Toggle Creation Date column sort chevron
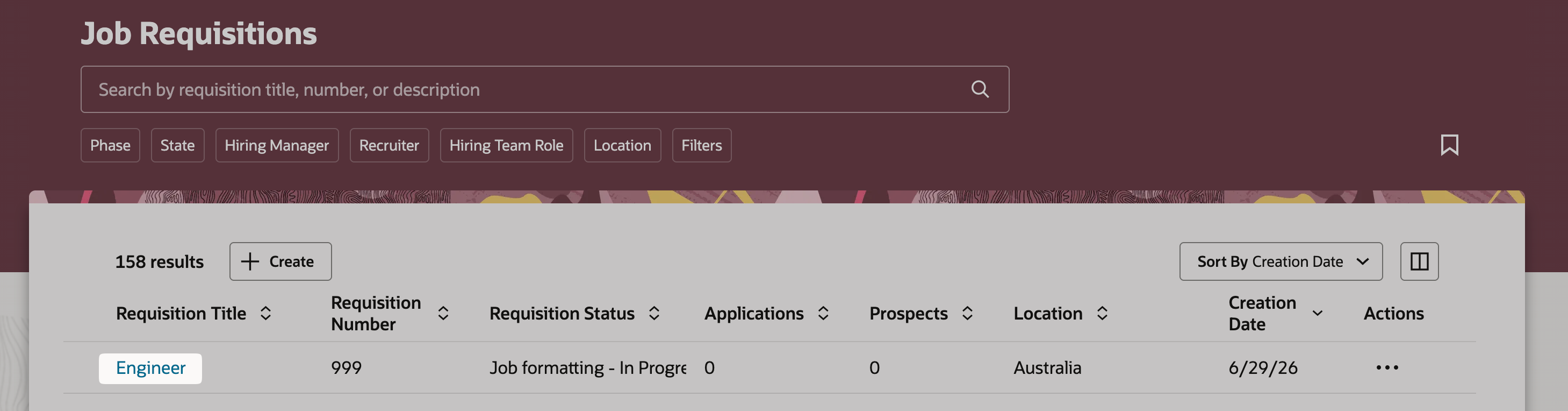Screen dimensions: 1568x411 pyautogui.click(x=1317, y=314)
